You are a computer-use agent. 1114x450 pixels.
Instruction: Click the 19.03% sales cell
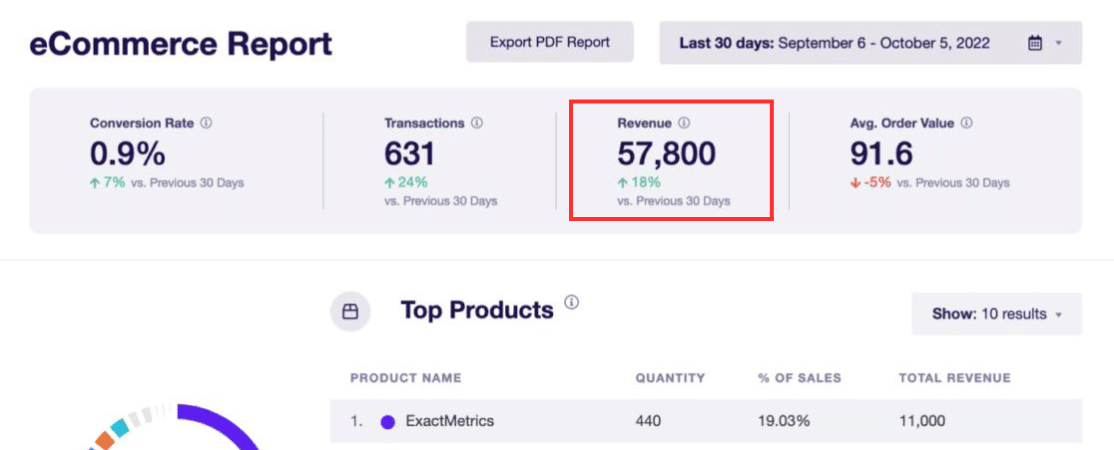coord(784,421)
